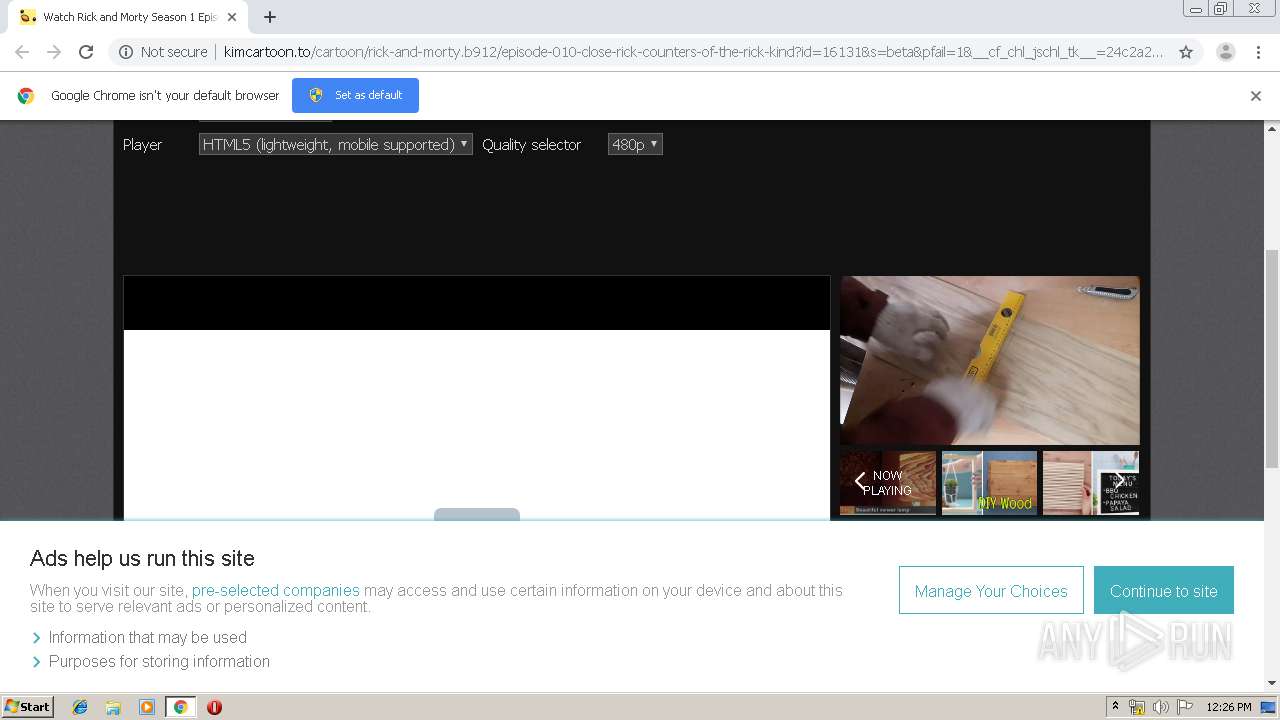Open a new tab with the plus
The width and height of the screenshot is (1280, 720).
coord(270,17)
